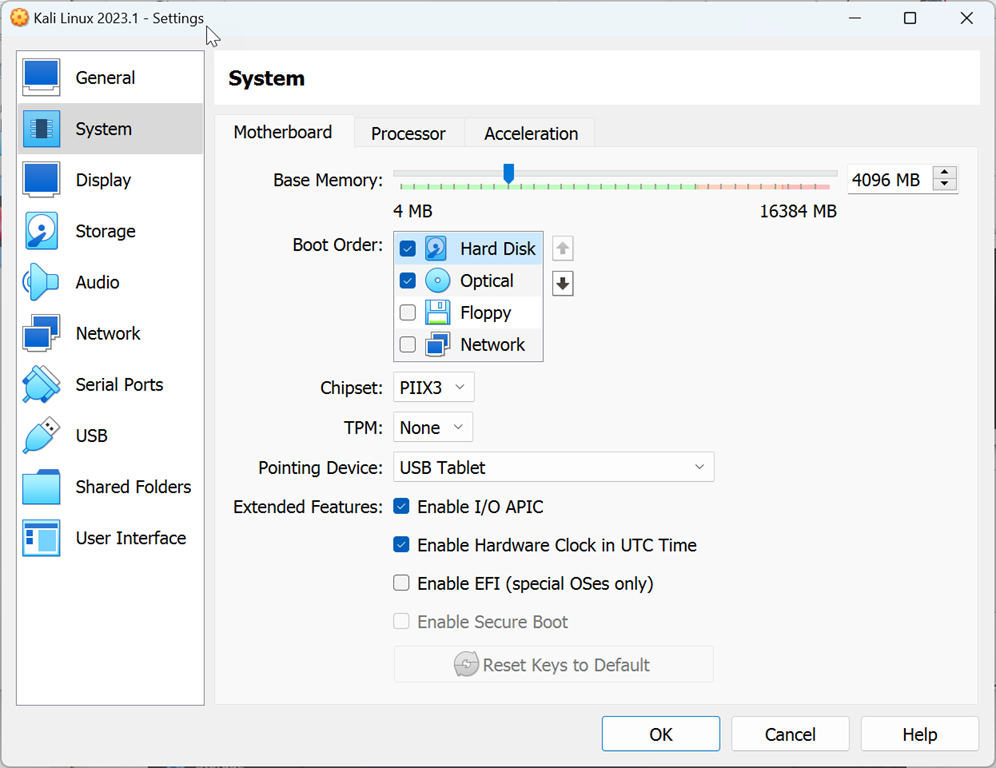996x768 pixels.
Task: Open the Display settings icon
Action: (x=42, y=180)
